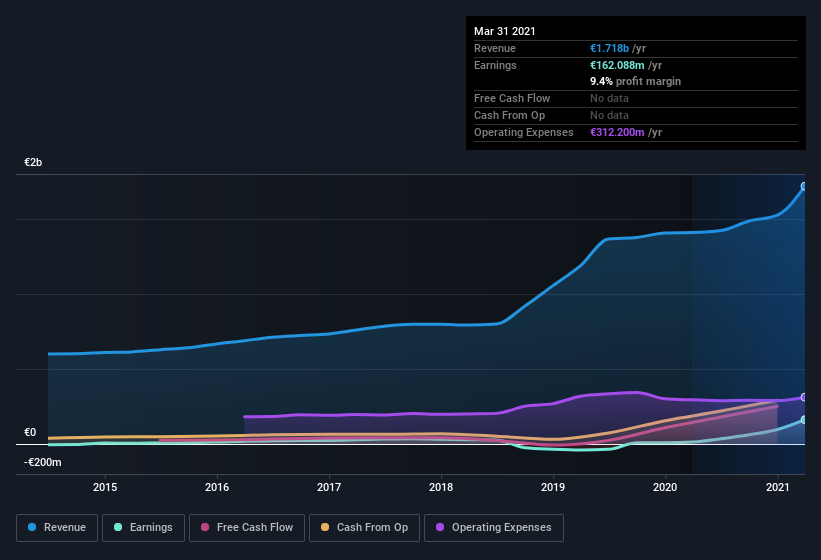This screenshot has width=821, height=560.
Task: Toggle the Earnings legend button
Action: (x=143, y=528)
